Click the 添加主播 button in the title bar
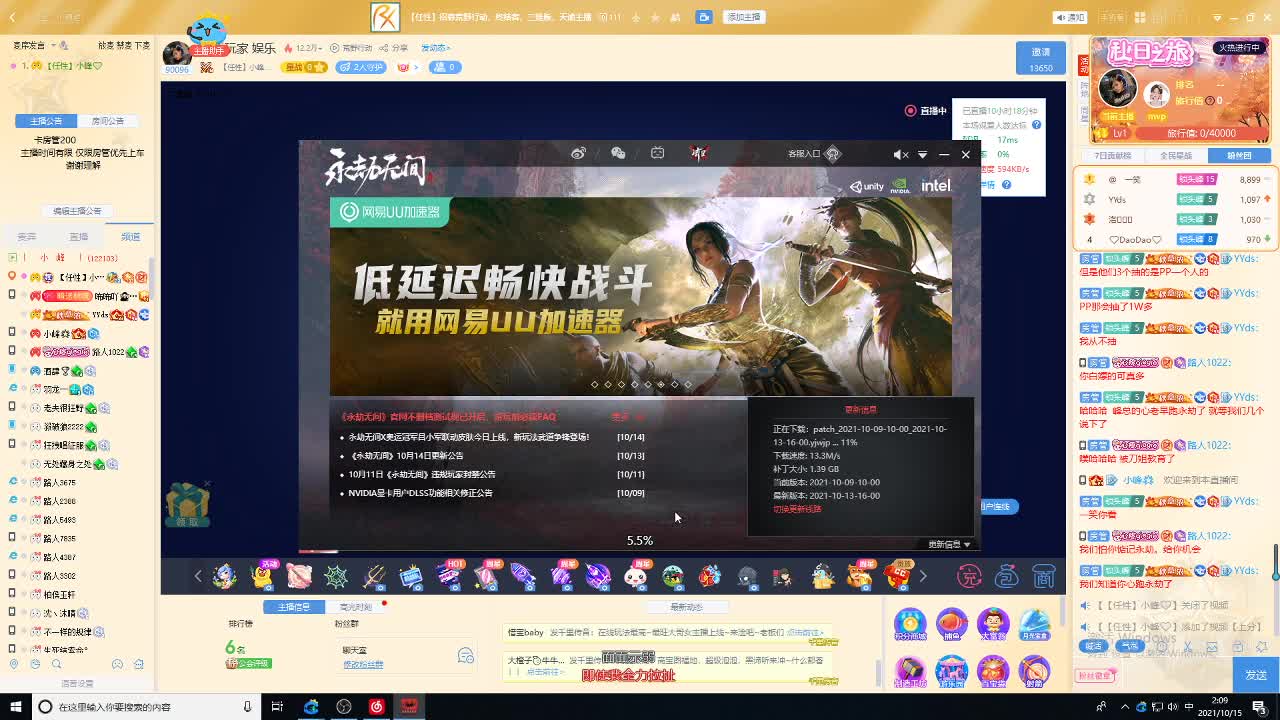This screenshot has width=1280, height=720. (x=744, y=17)
